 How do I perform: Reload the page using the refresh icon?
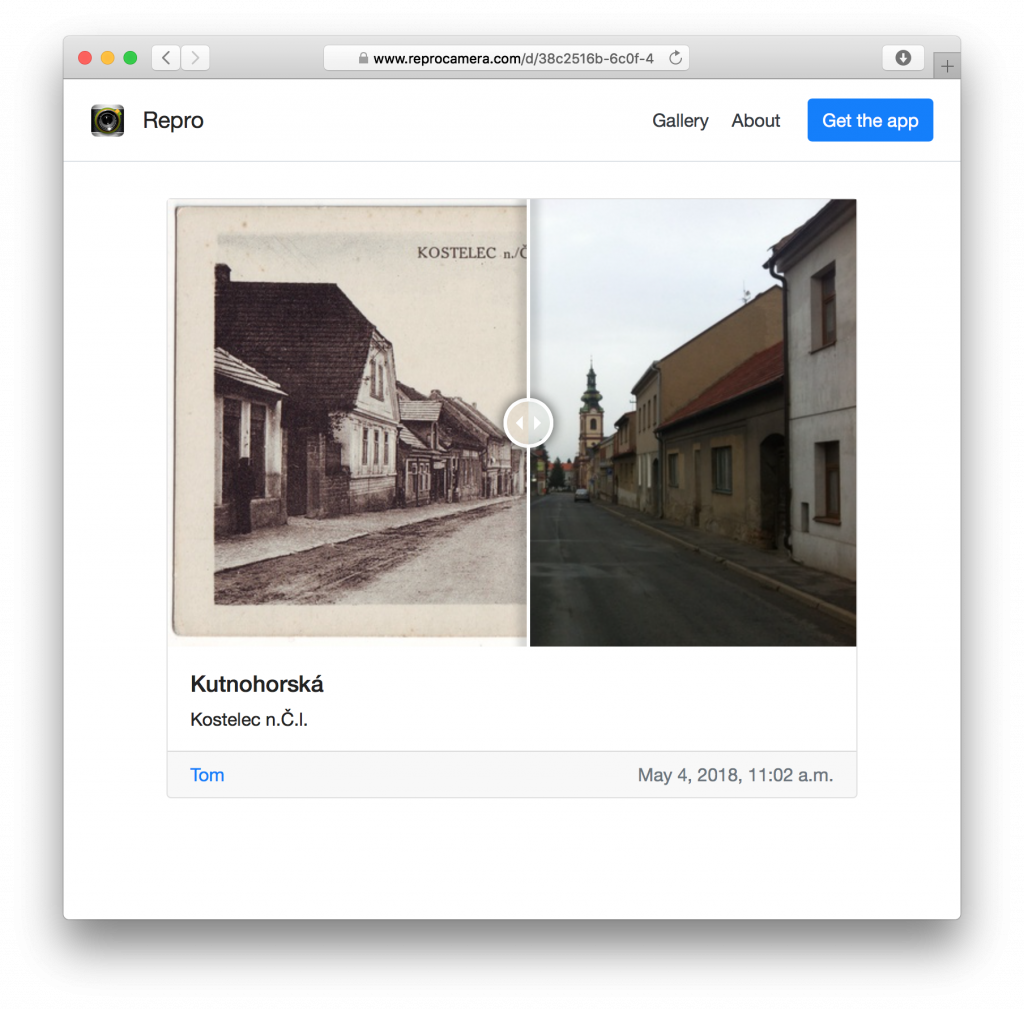(x=675, y=58)
